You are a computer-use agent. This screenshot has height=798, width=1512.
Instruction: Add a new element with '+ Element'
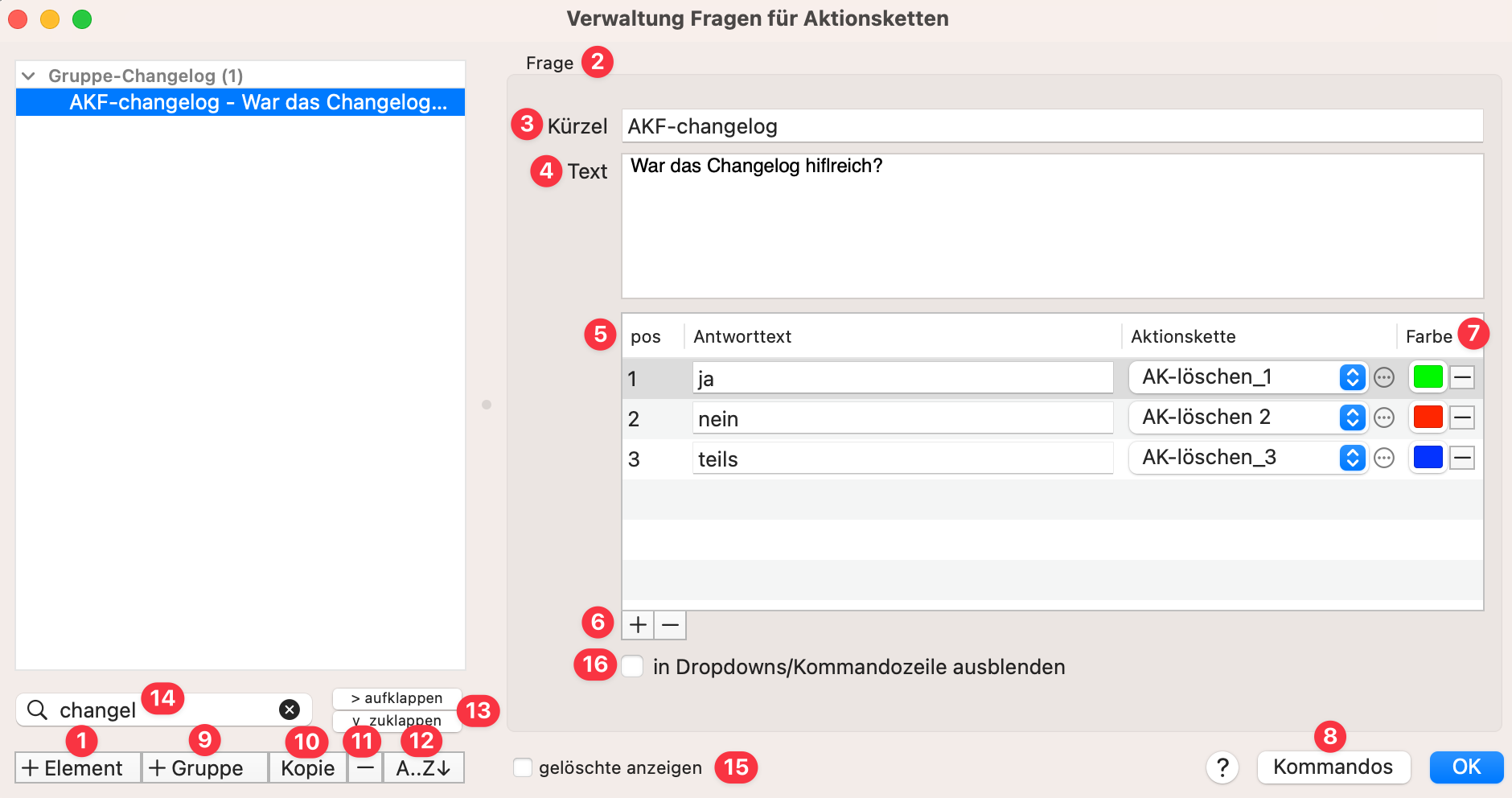tap(78, 767)
